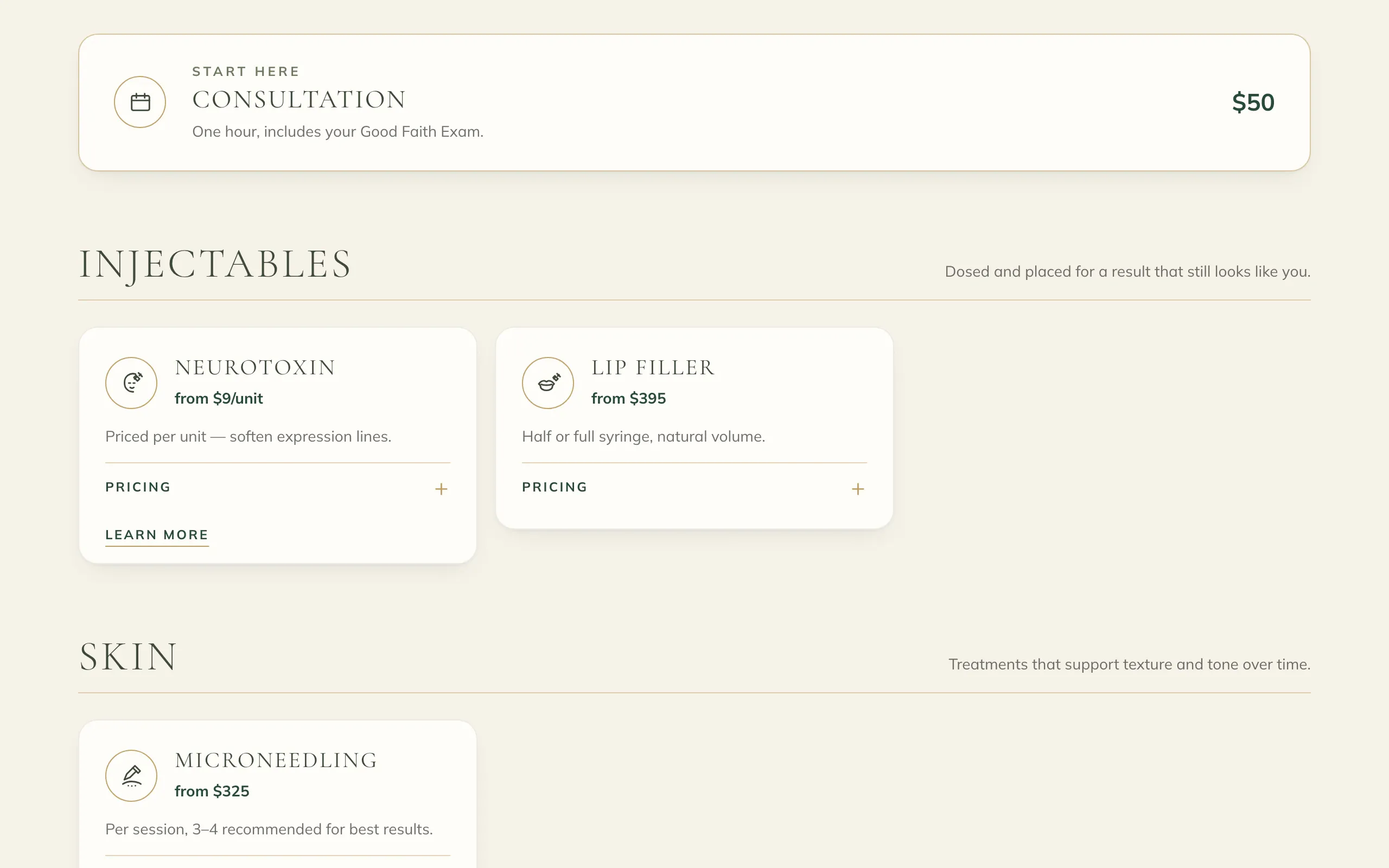
Task: Click 'Dosed and placed for a result' tagline
Action: pyautogui.click(x=1128, y=272)
